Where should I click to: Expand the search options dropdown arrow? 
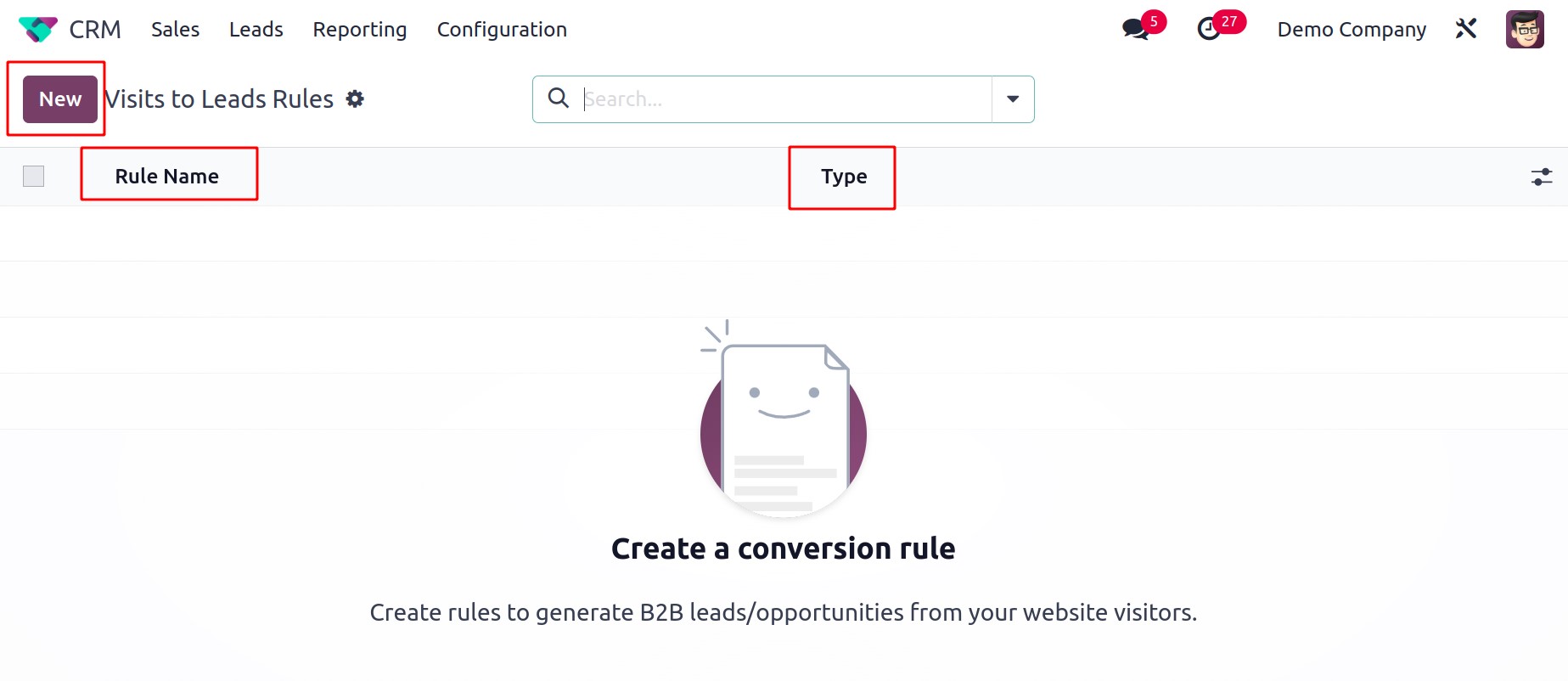(x=1013, y=99)
